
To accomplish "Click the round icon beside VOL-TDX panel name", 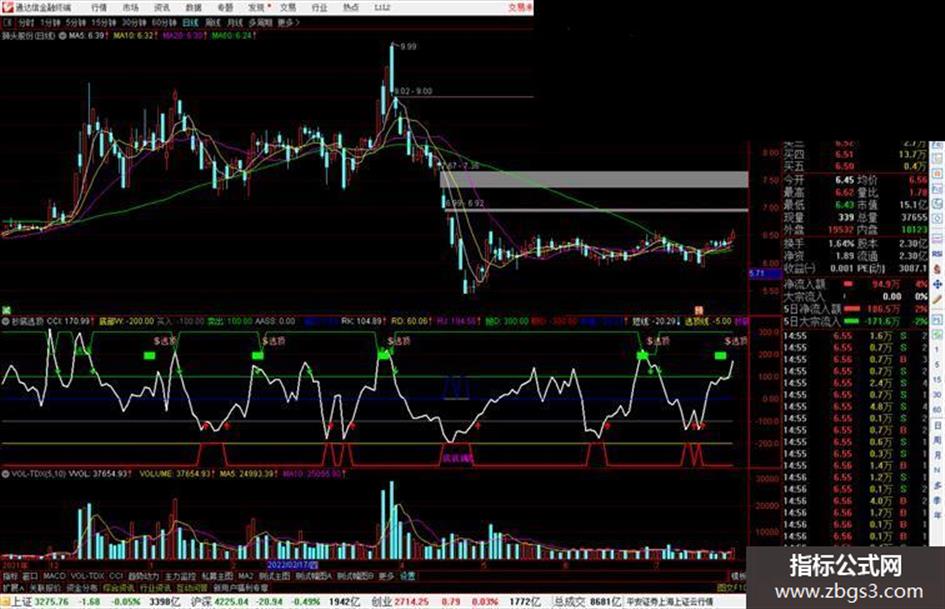I will pyautogui.click(x=7, y=474).
